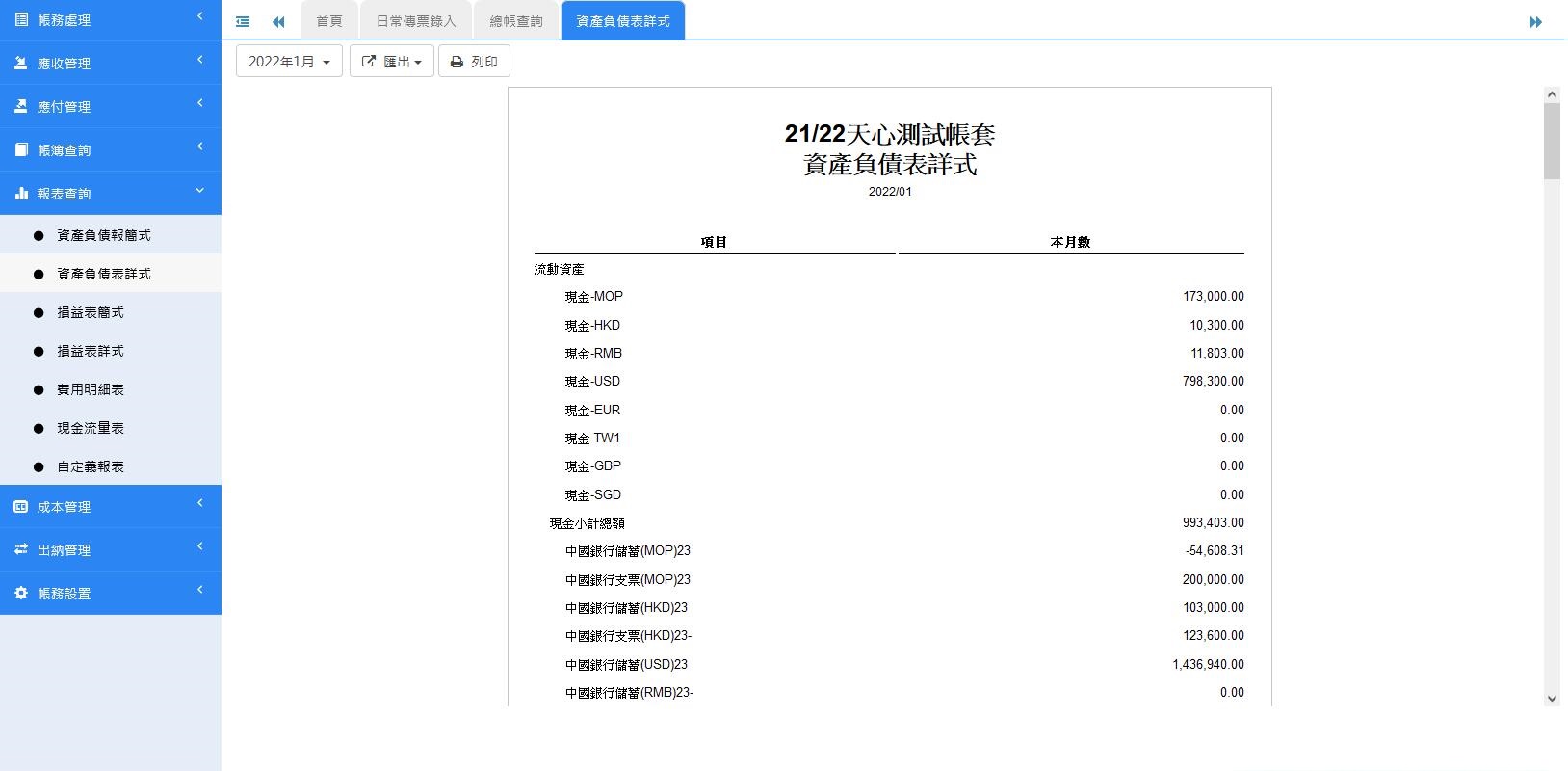The width and height of the screenshot is (1568, 771).
Task: Click the 中國銀行支票(MOP)23 row label
Action: [628, 580]
